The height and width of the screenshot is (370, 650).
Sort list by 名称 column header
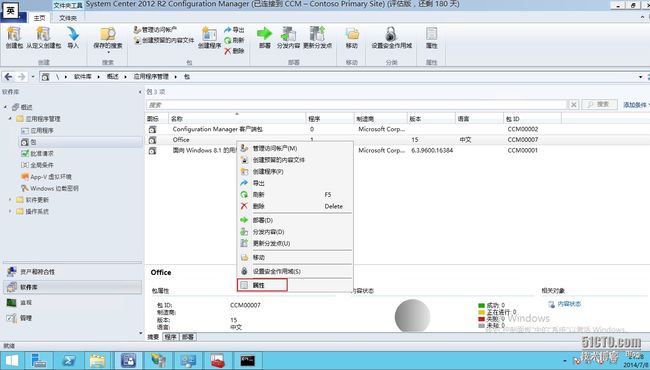[237, 118]
